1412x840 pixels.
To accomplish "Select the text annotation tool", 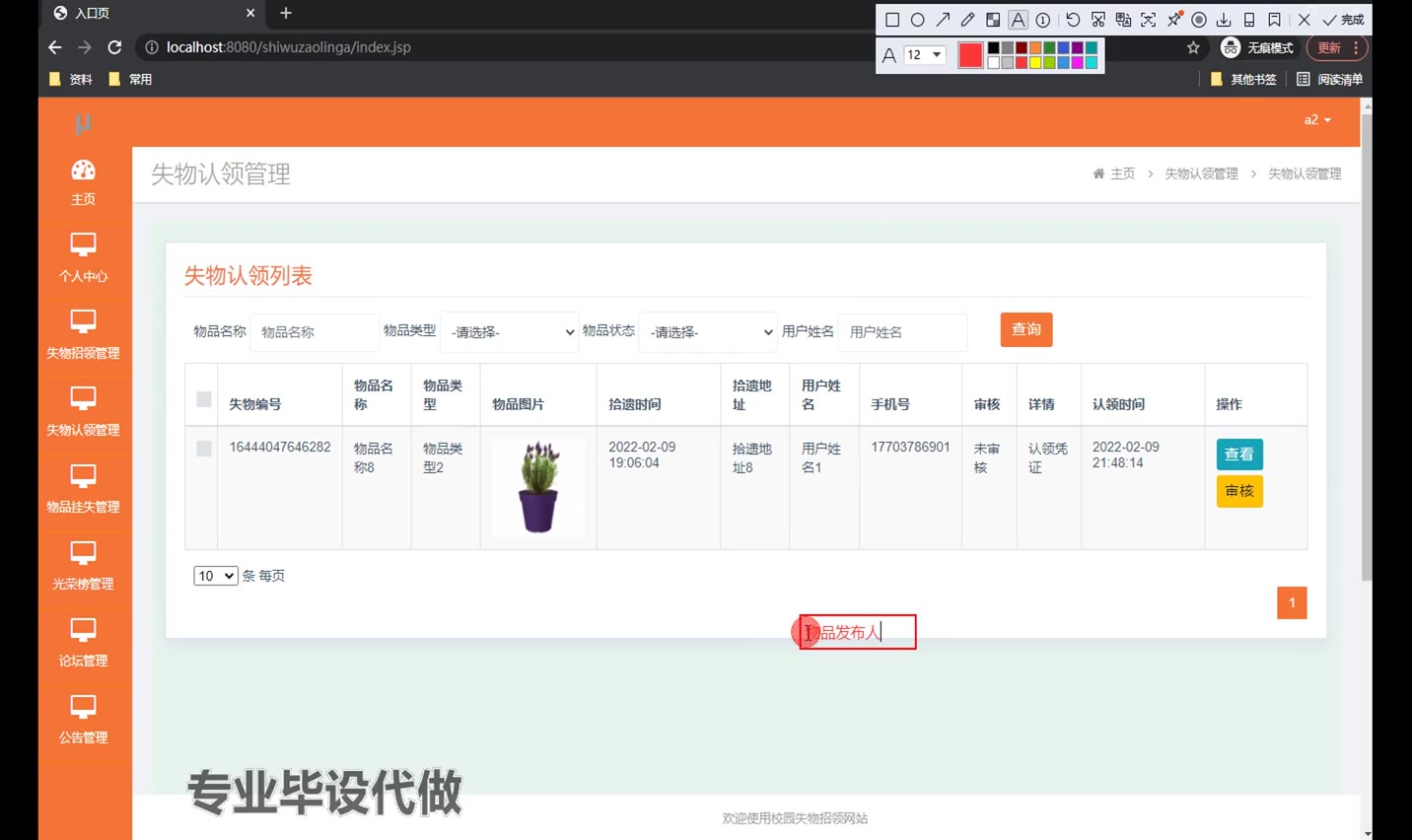I will 1018,20.
